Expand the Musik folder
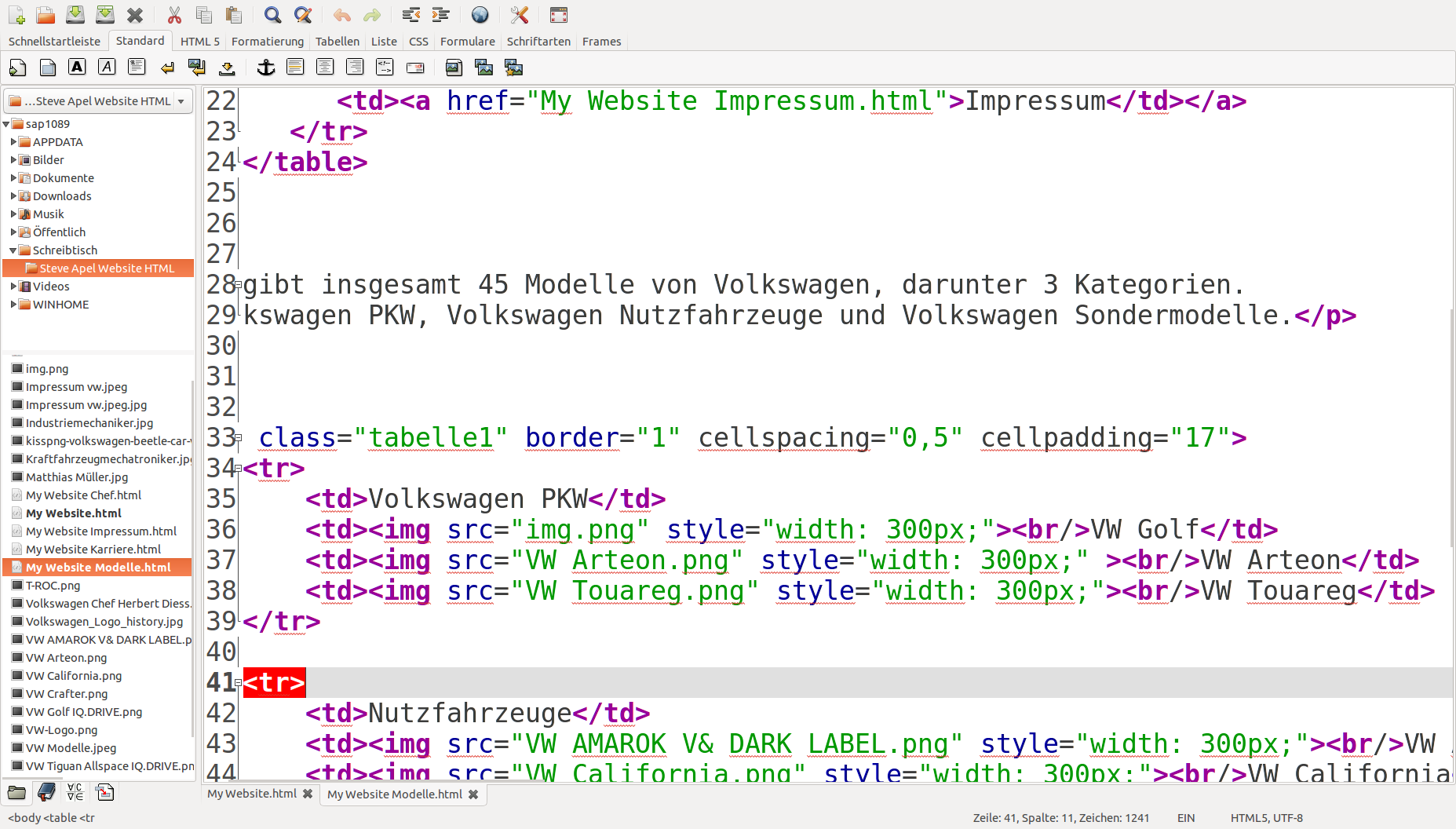The height and width of the screenshot is (829, 1456). point(13,214)
